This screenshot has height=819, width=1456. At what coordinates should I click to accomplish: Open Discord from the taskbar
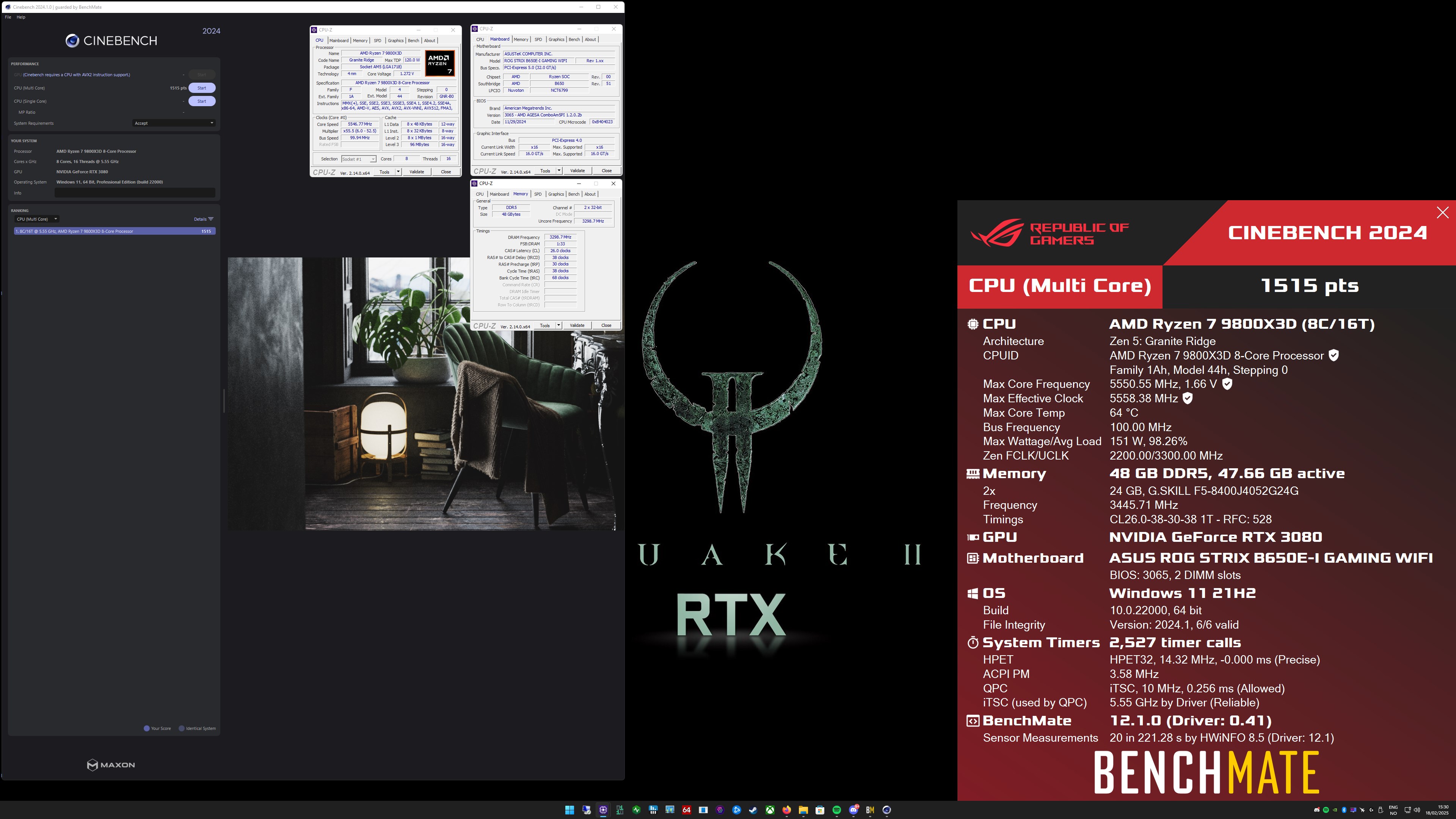[854, 810]
